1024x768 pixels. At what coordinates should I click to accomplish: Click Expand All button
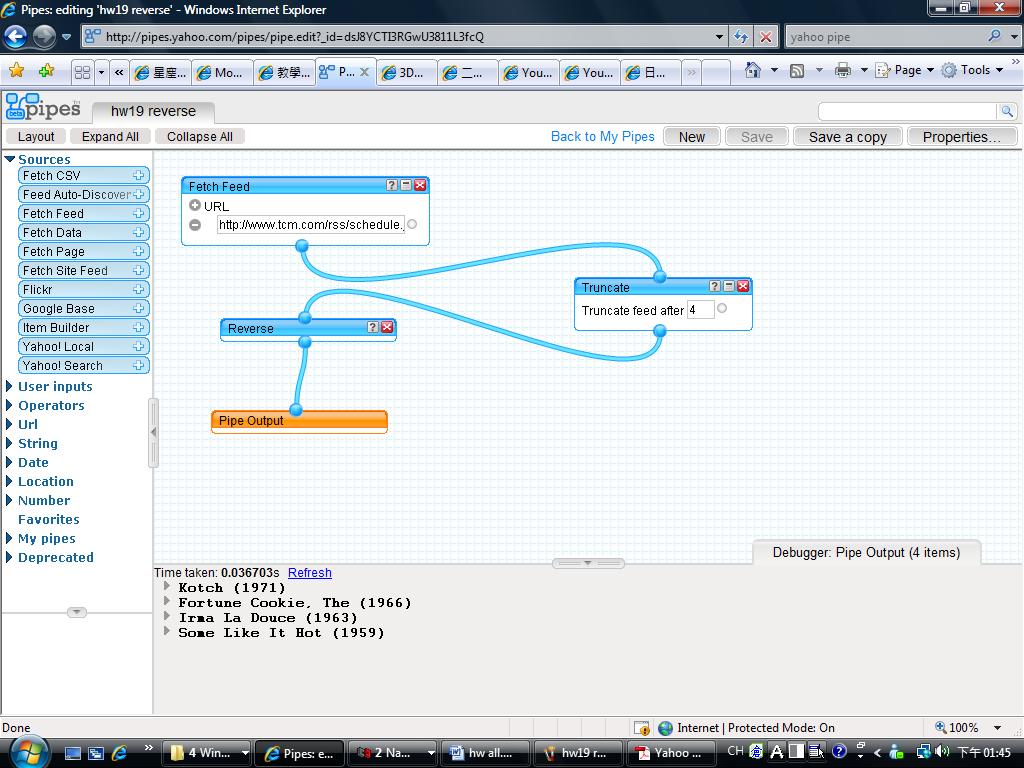(110, 136)
